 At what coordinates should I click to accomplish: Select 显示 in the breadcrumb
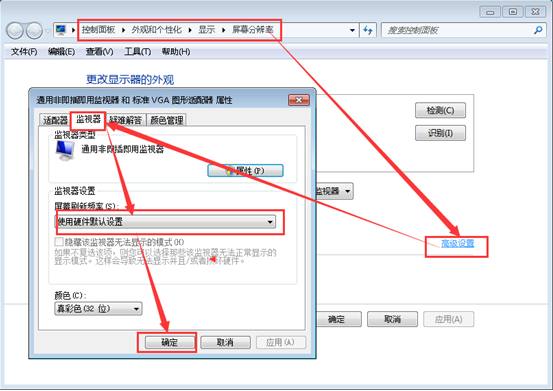(207, 30)
